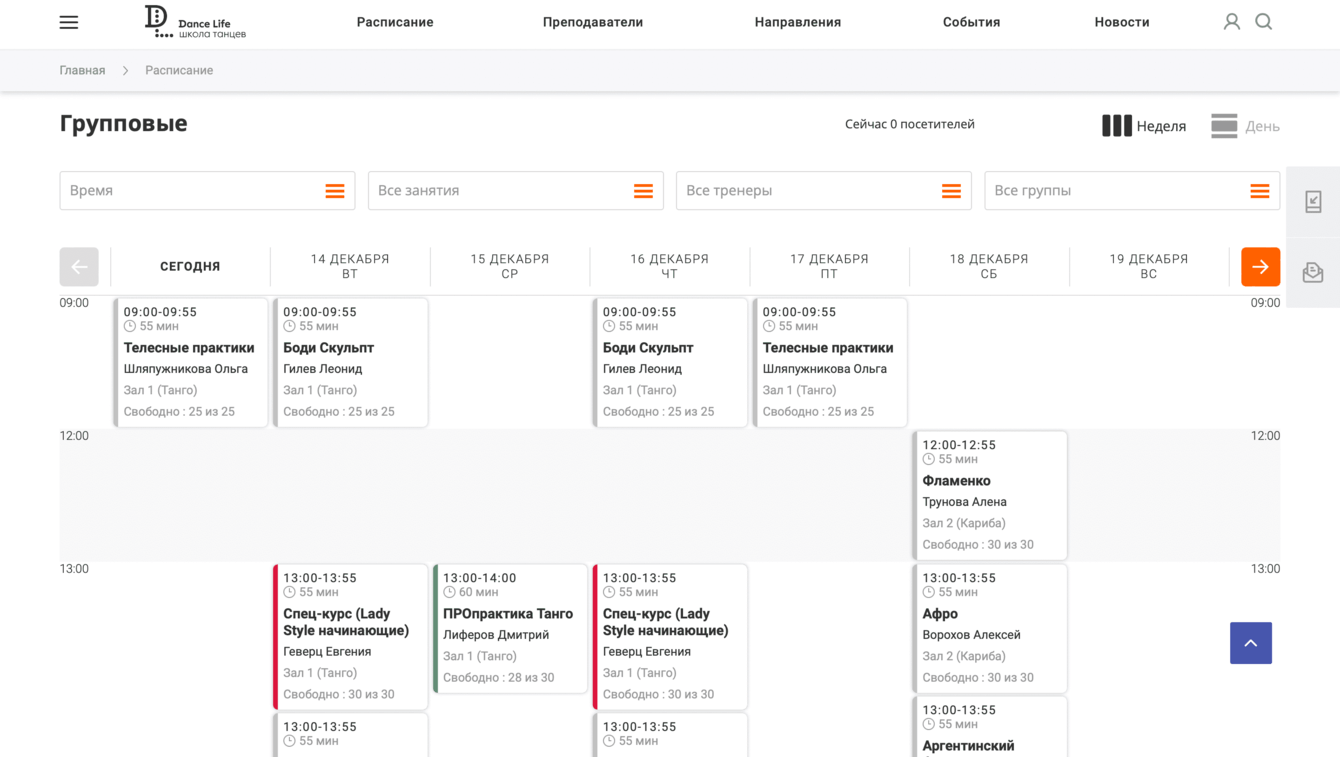
Task: Expand the Все тренеры dropdown
Action: (x=823, y=191)
